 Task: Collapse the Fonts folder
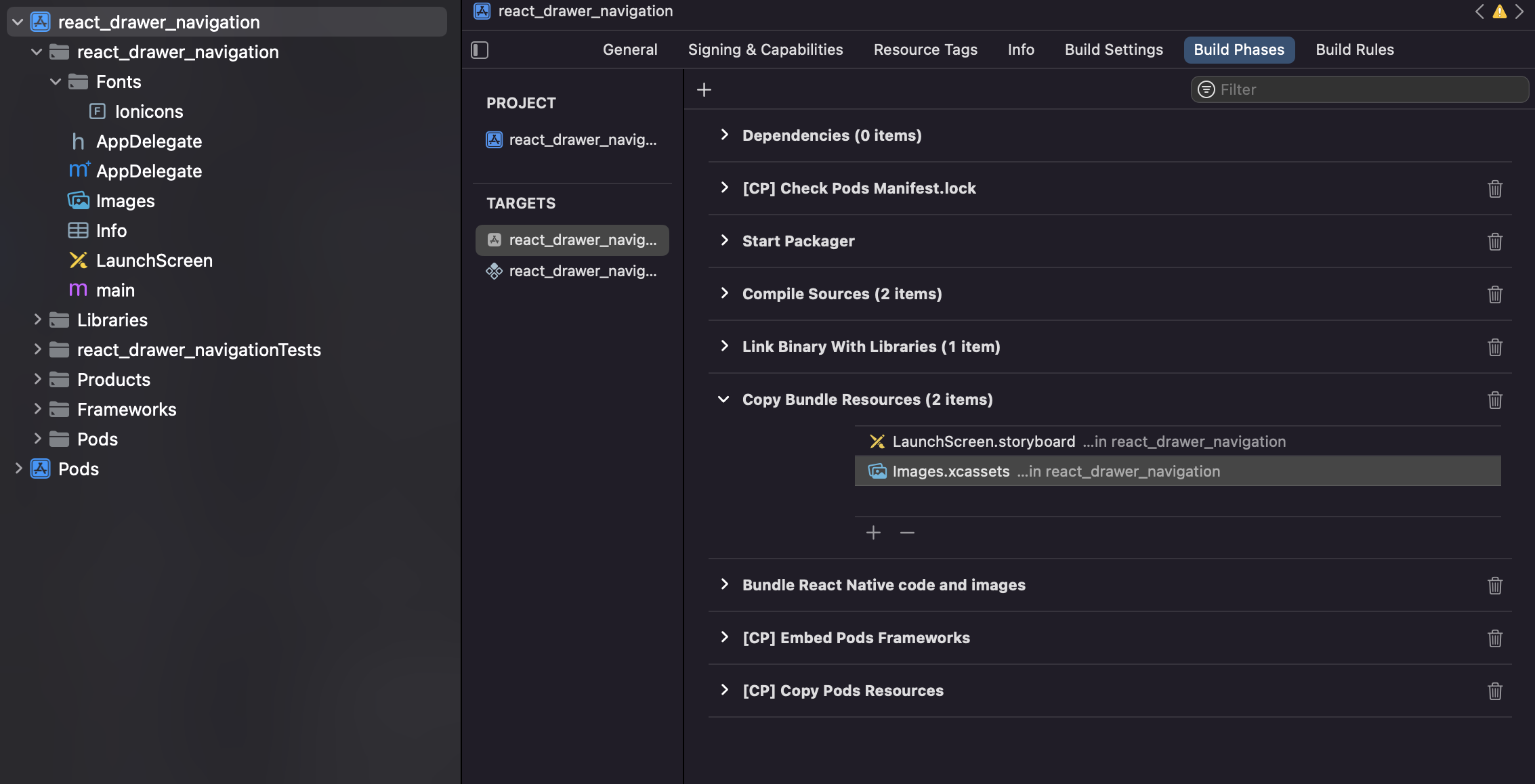56,82
